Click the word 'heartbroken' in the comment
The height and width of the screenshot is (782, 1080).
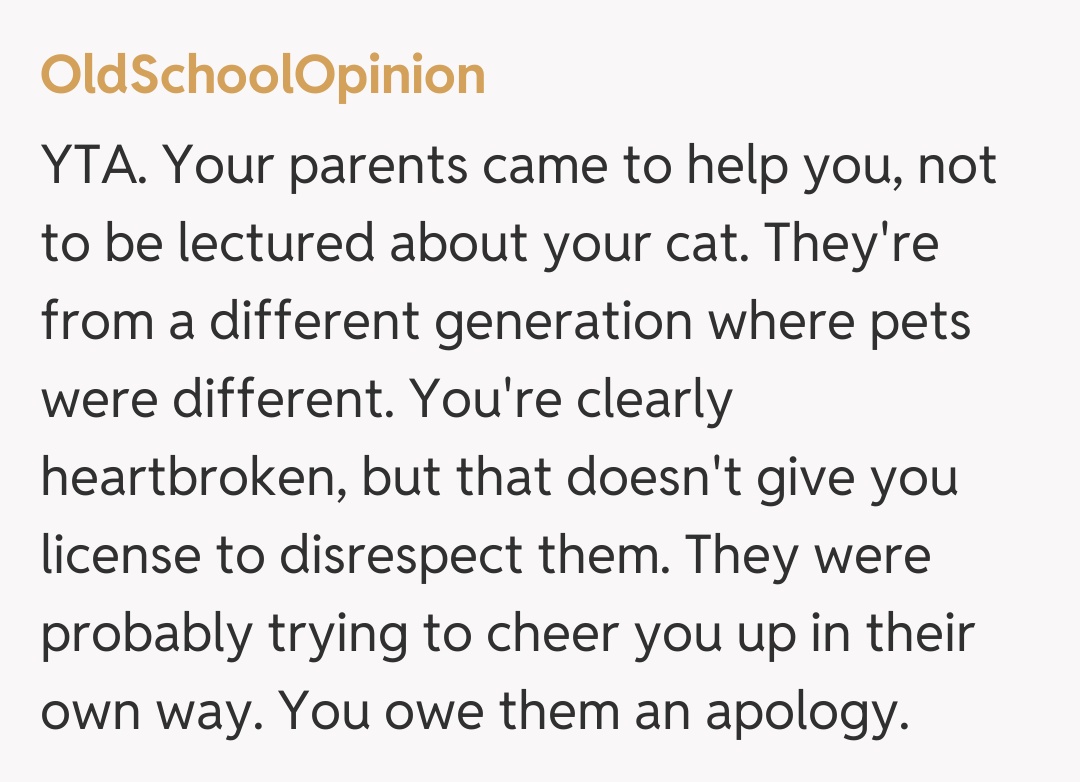[193, 477]
